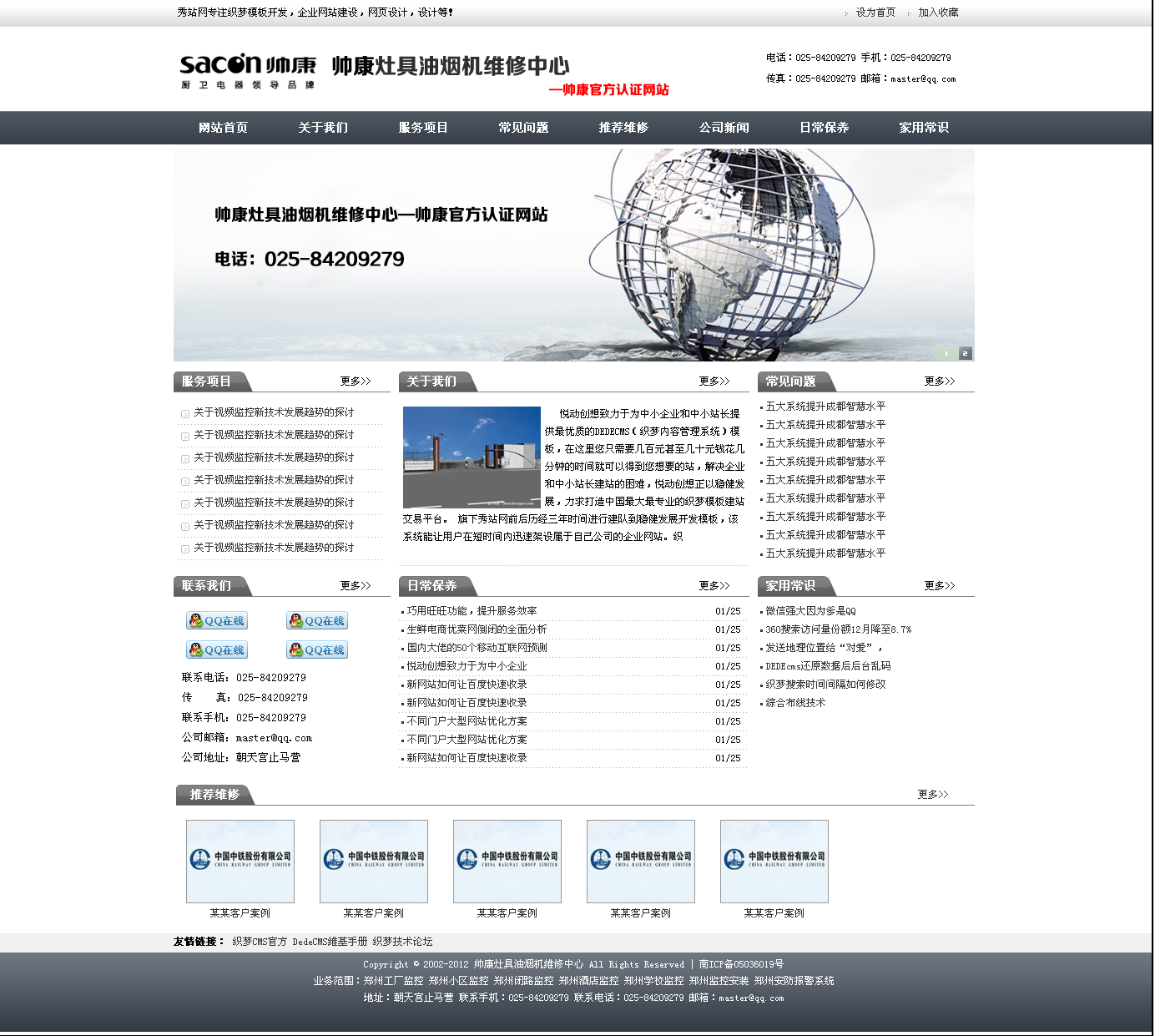The image size is (1155, 1036).
Task: Click the 推荐维修 section header tab
Action: pyautogui.click(x=215, y=795)
